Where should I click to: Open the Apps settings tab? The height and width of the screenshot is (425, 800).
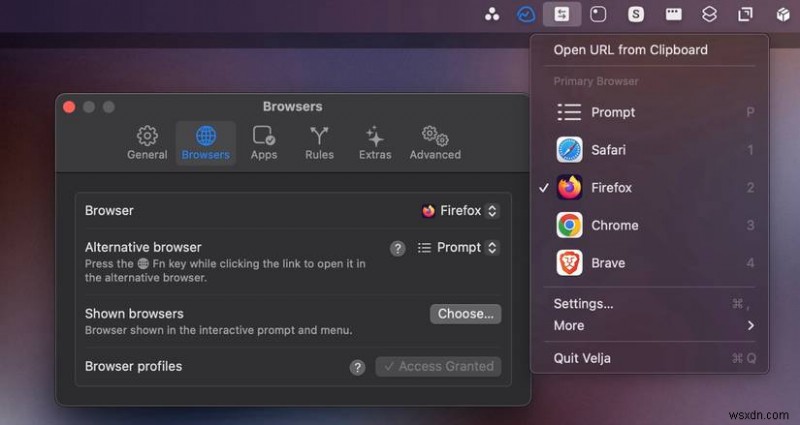tap(264, 143)
